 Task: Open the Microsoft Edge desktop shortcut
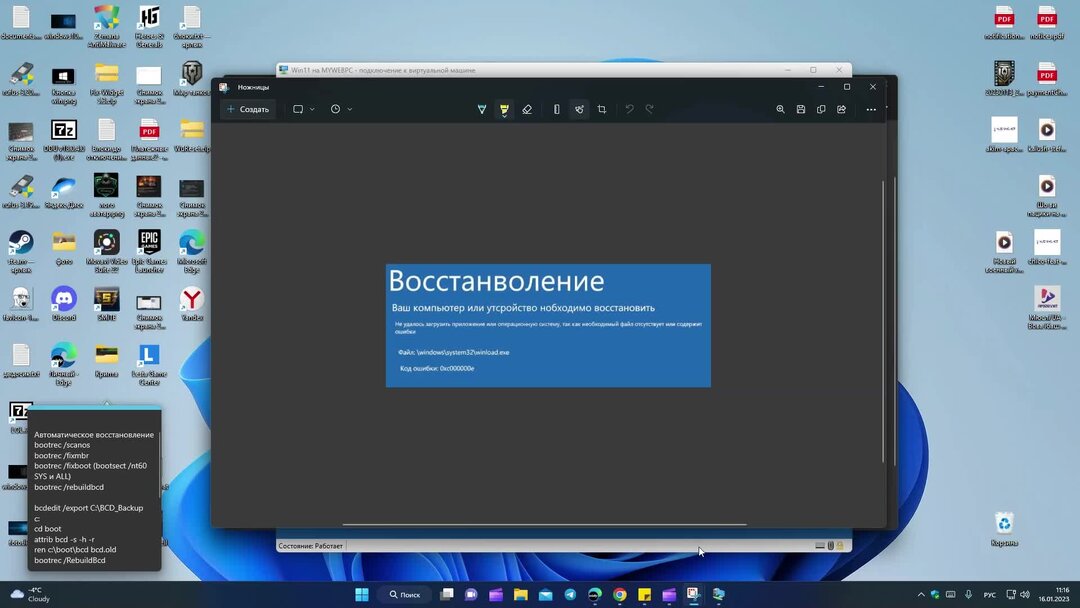(x=191, y=252)
